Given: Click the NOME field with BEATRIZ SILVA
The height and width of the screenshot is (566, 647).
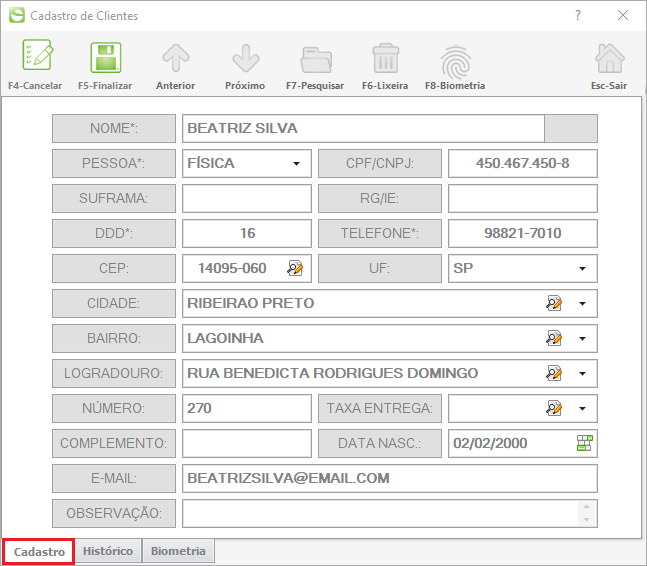Looking at the screenshot, I should (x=363, y=128).
